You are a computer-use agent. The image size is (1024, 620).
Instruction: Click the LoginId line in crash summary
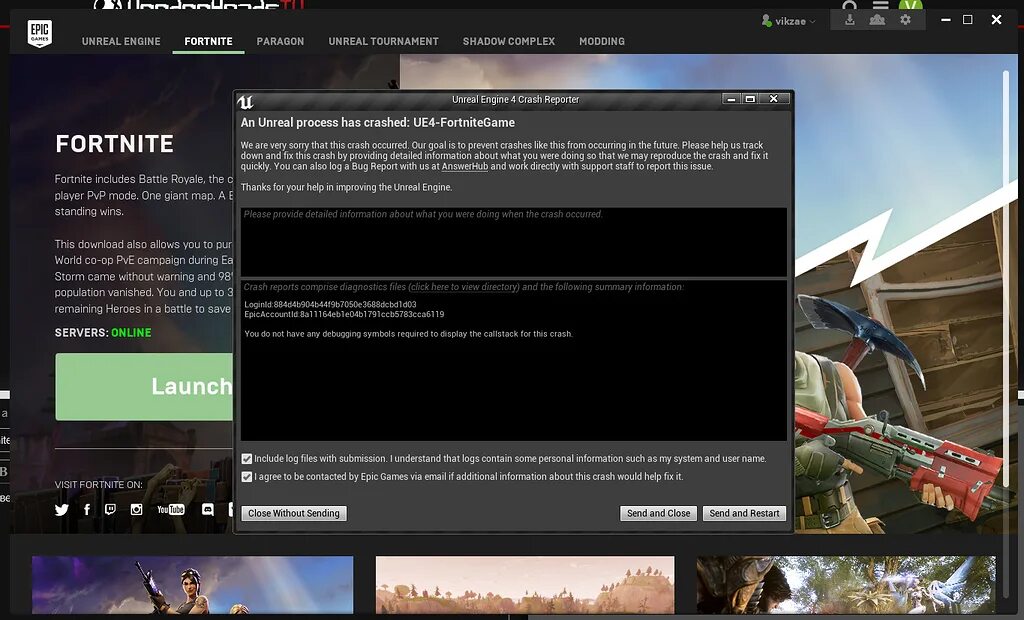(x=330, y=304)
